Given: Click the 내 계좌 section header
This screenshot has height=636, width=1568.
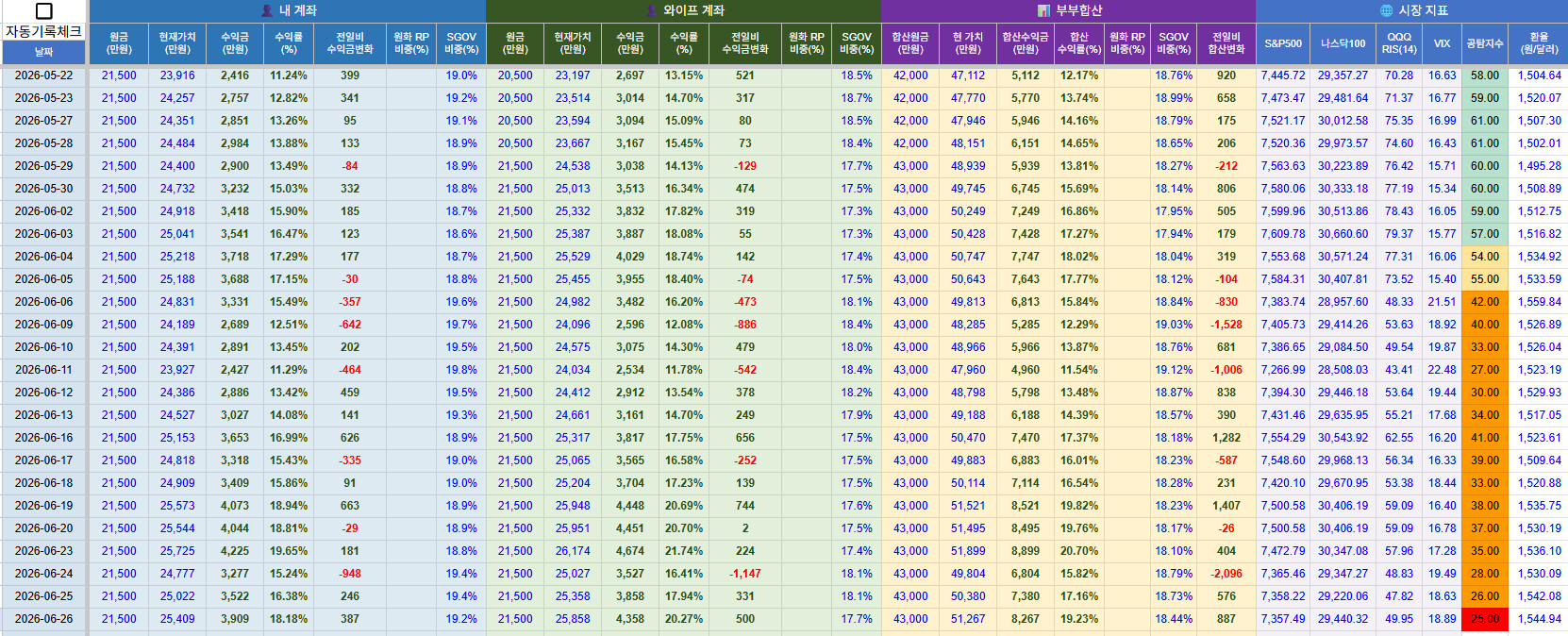Looking at the screenshot, I should click(x=288, y=11).
